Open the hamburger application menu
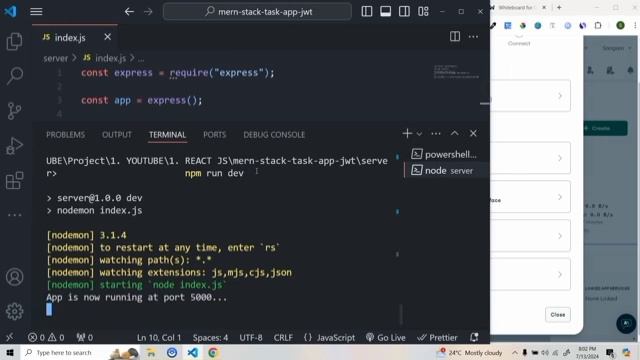This screenshot has height=360, width=640. click(36, 11)
